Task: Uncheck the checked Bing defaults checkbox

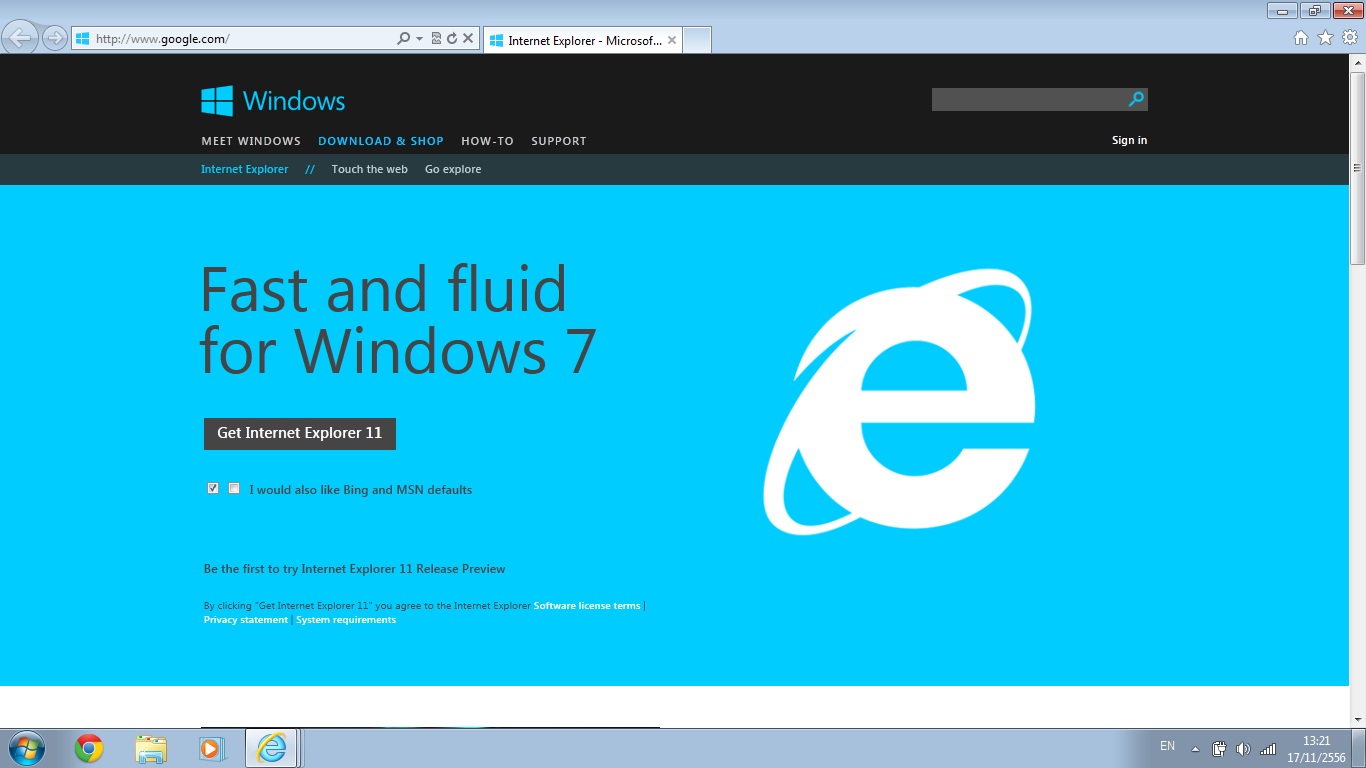Action: (x=213, y=488)
